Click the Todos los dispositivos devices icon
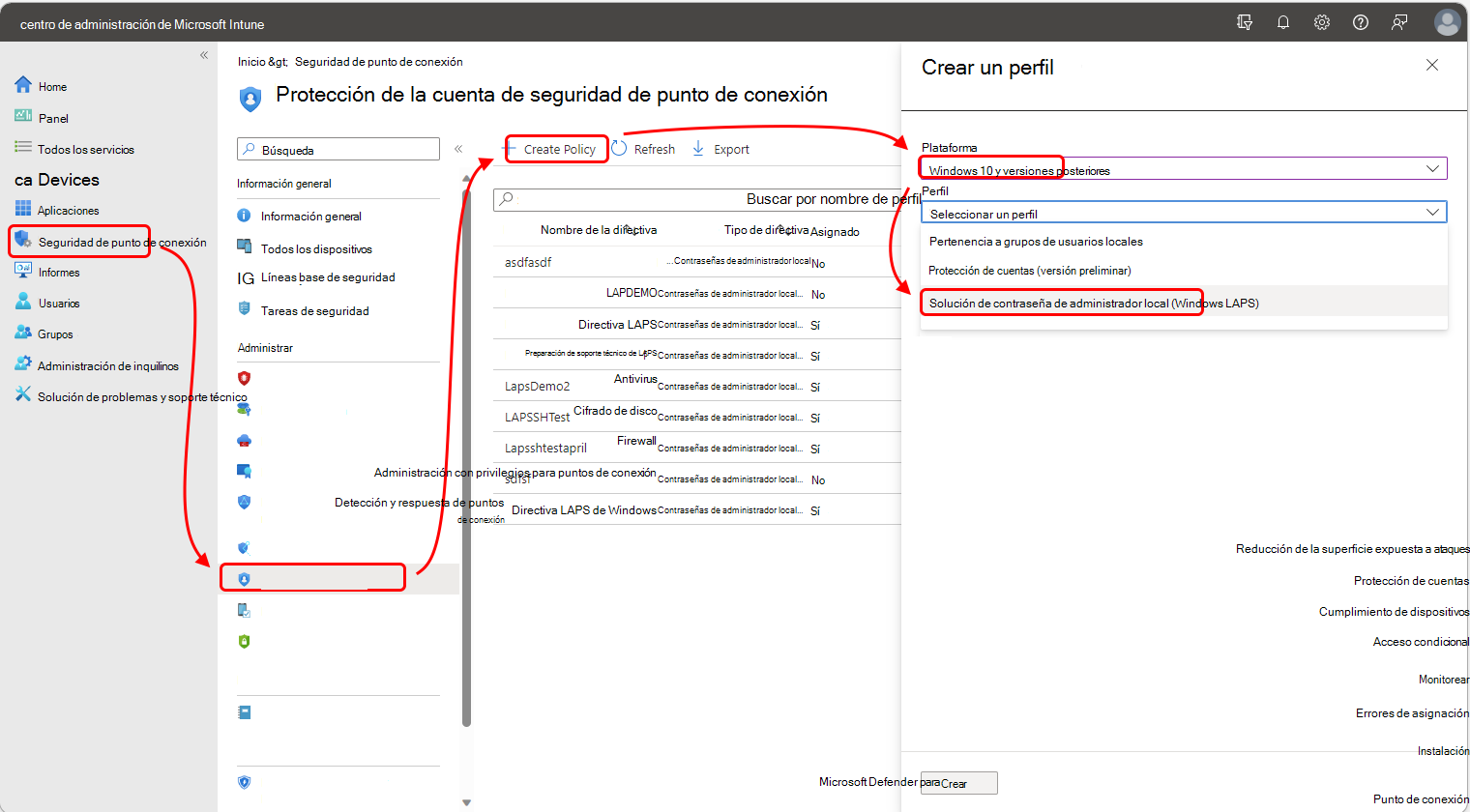Viewport: 1470px width, 812px height. (245, 246)
